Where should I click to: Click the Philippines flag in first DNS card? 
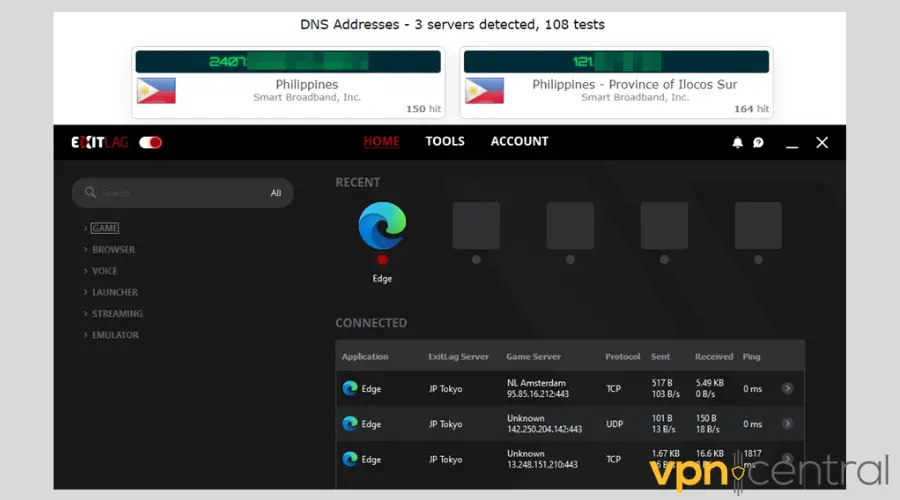click(156, 91)
